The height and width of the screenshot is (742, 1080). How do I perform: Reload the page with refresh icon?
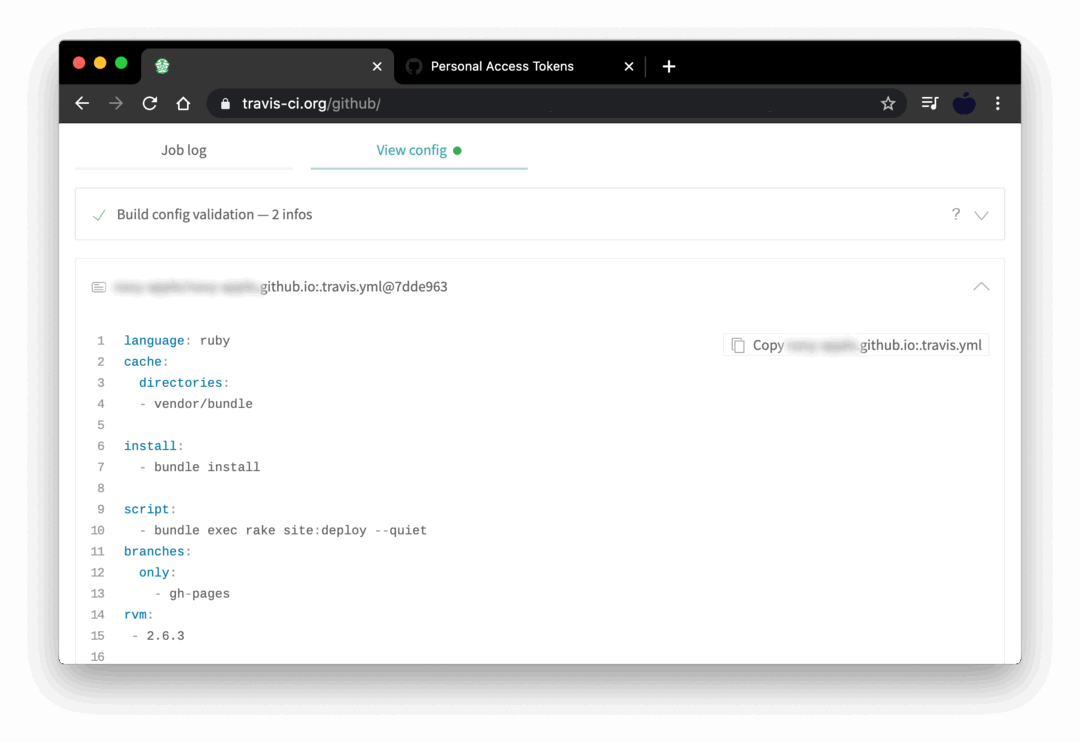click(x=150, y=103)
